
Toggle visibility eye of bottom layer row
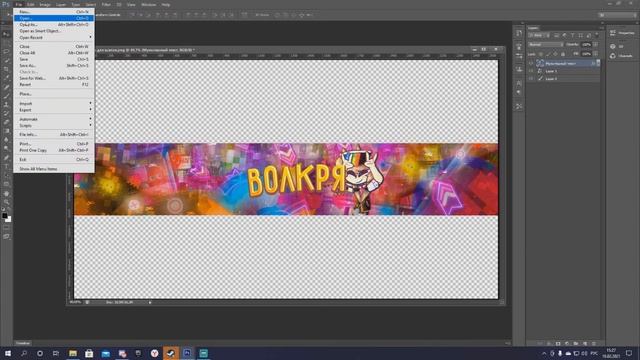531,78
